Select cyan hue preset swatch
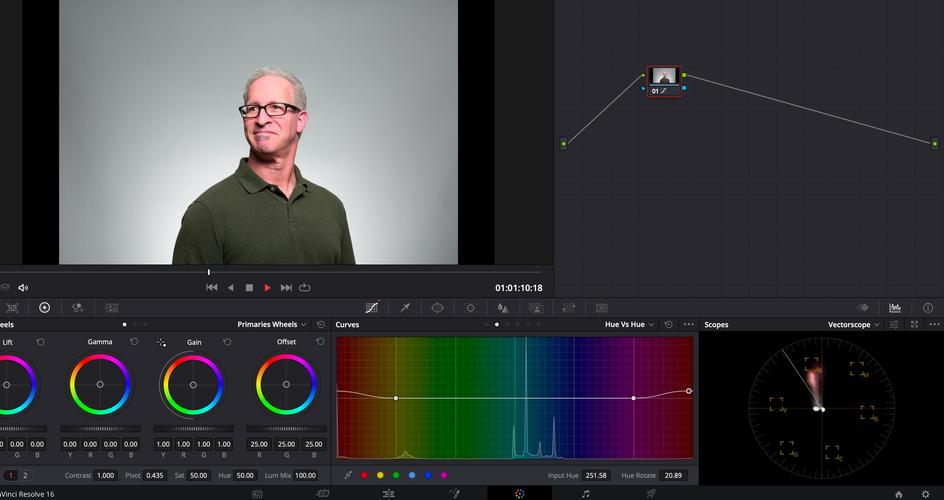944x500 pixels. [x=412, y=475]
